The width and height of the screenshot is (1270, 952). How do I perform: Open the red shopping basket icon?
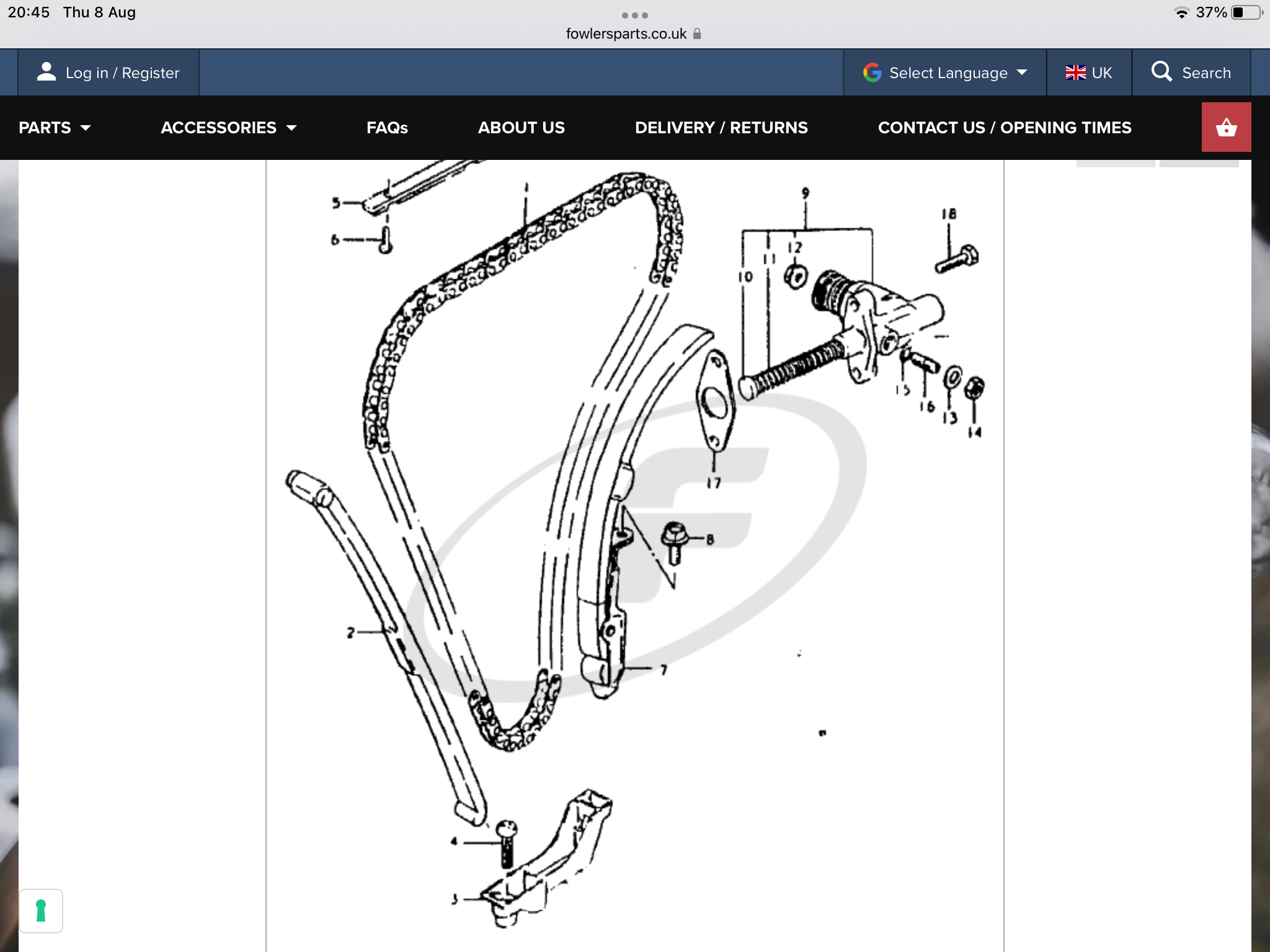[x=1225, y=128]
